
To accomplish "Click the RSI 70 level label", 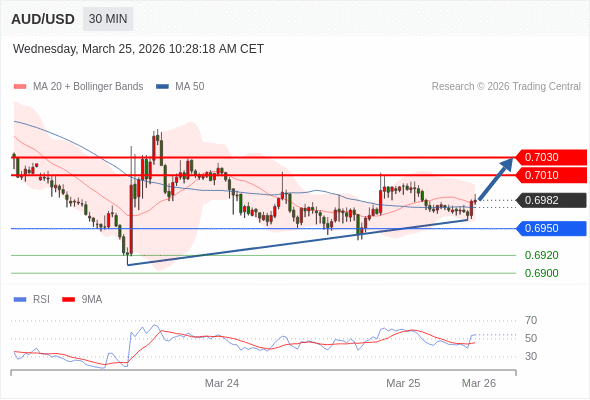I will 531,321.
